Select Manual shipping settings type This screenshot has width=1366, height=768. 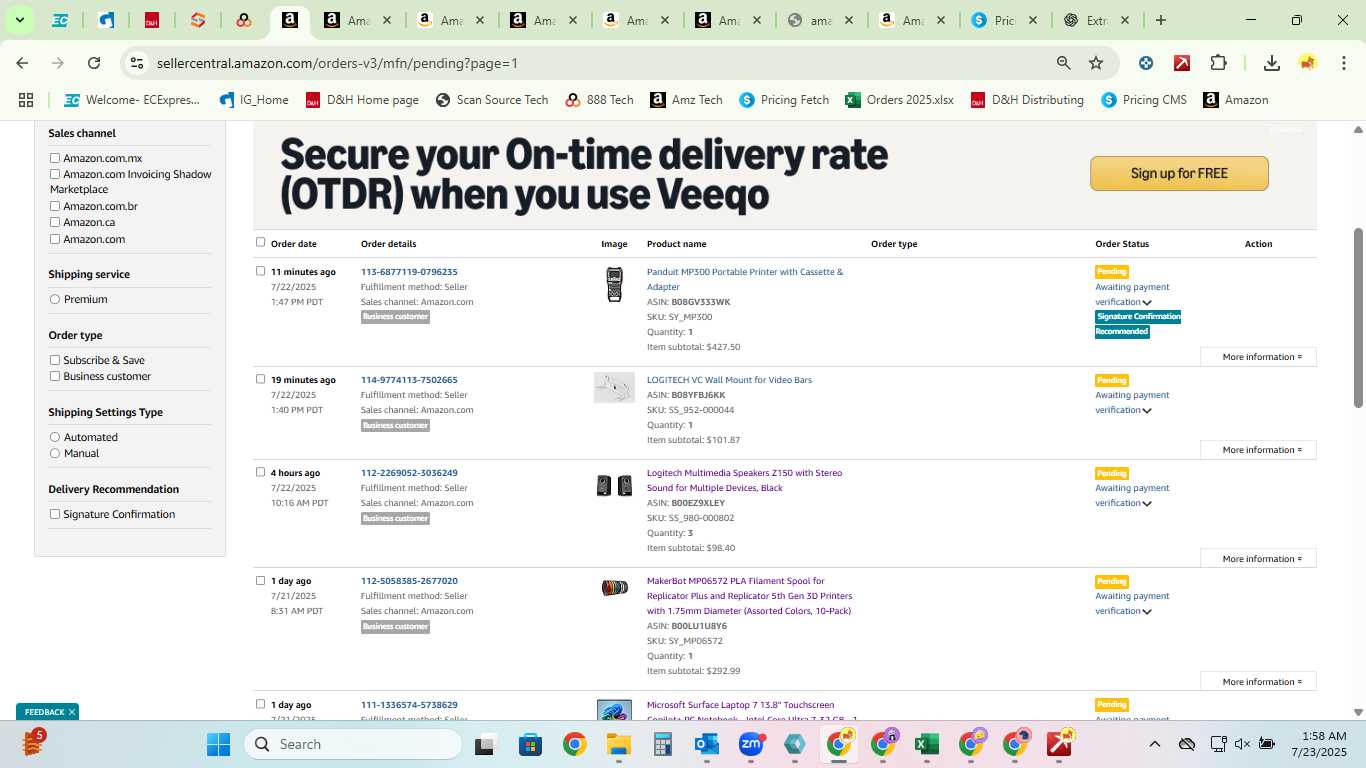click(55, 453)
